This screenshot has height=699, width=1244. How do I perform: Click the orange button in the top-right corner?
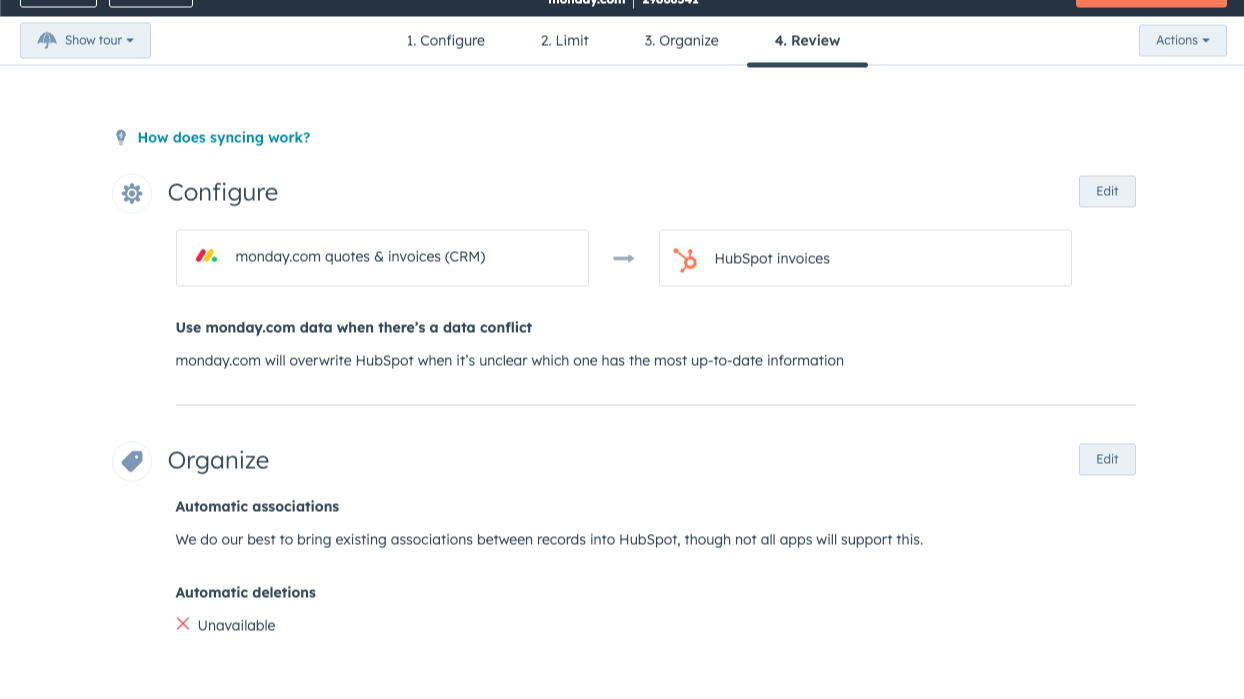[x=1150, y=3]
